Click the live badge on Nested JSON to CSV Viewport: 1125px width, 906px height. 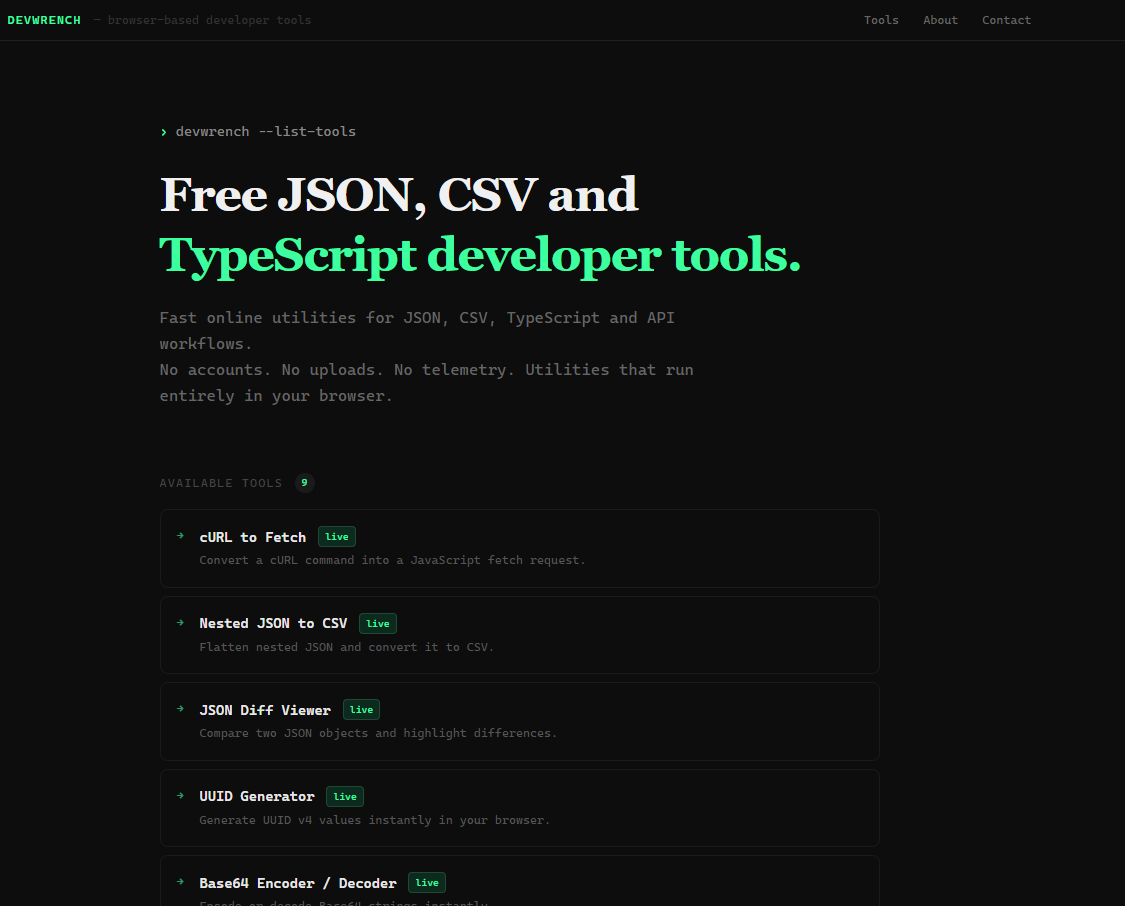[x=377, y=623]
